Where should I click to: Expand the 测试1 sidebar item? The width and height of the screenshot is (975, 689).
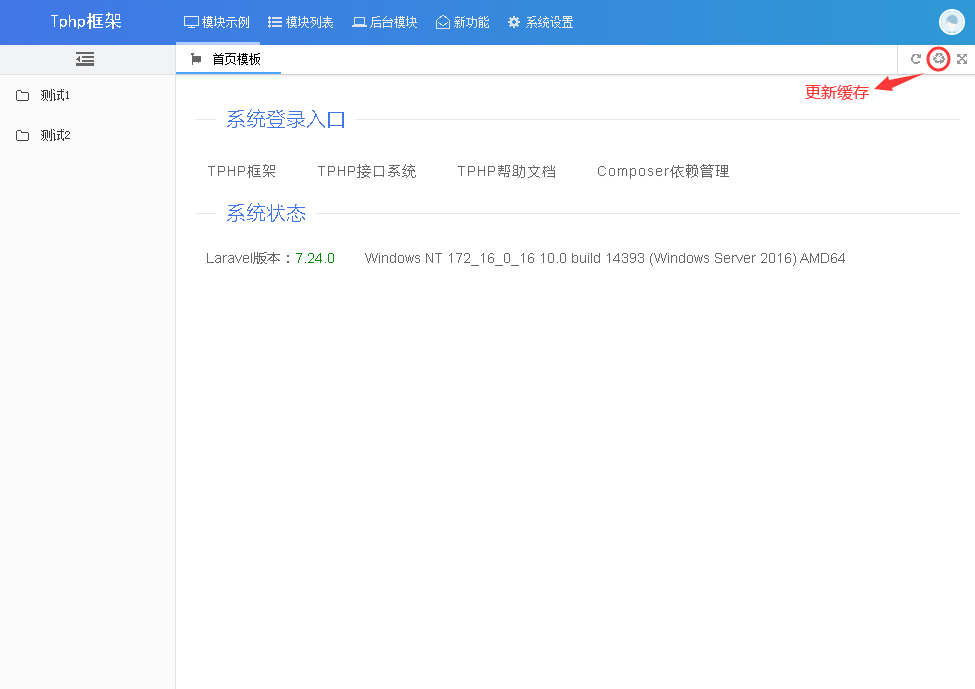[x=88, y=96]
